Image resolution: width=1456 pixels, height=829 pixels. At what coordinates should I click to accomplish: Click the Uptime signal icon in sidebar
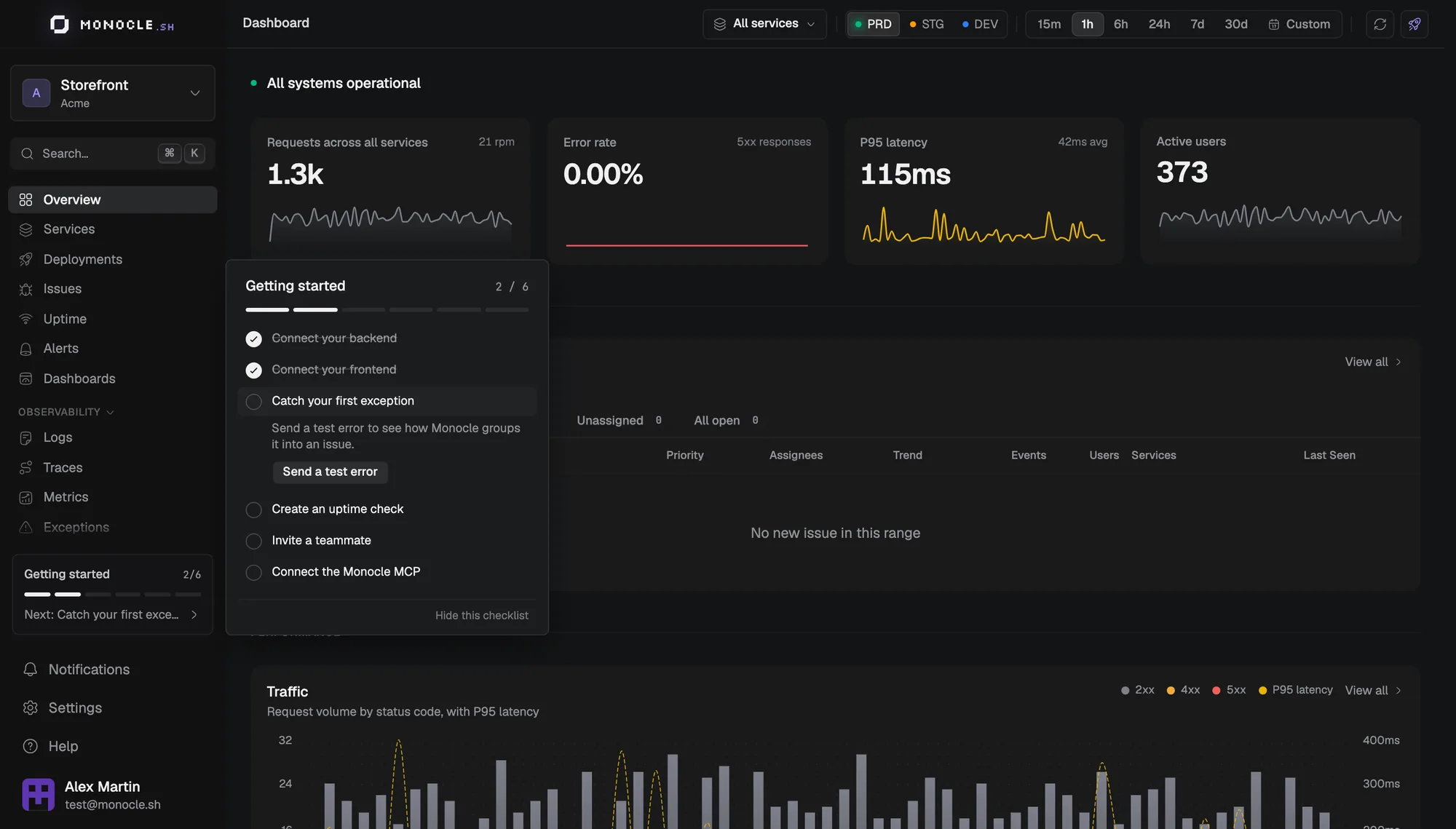coord(26,320)
